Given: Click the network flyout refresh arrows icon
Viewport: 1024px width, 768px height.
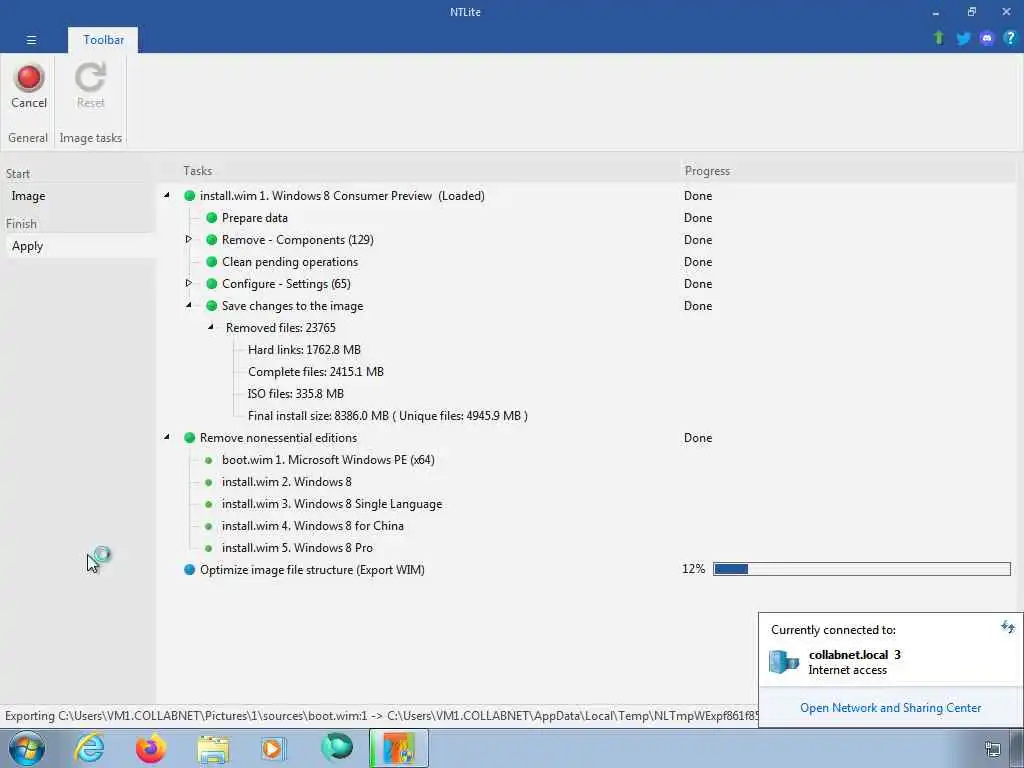Looking at the screenshot, I should [x=1008, y=628].
